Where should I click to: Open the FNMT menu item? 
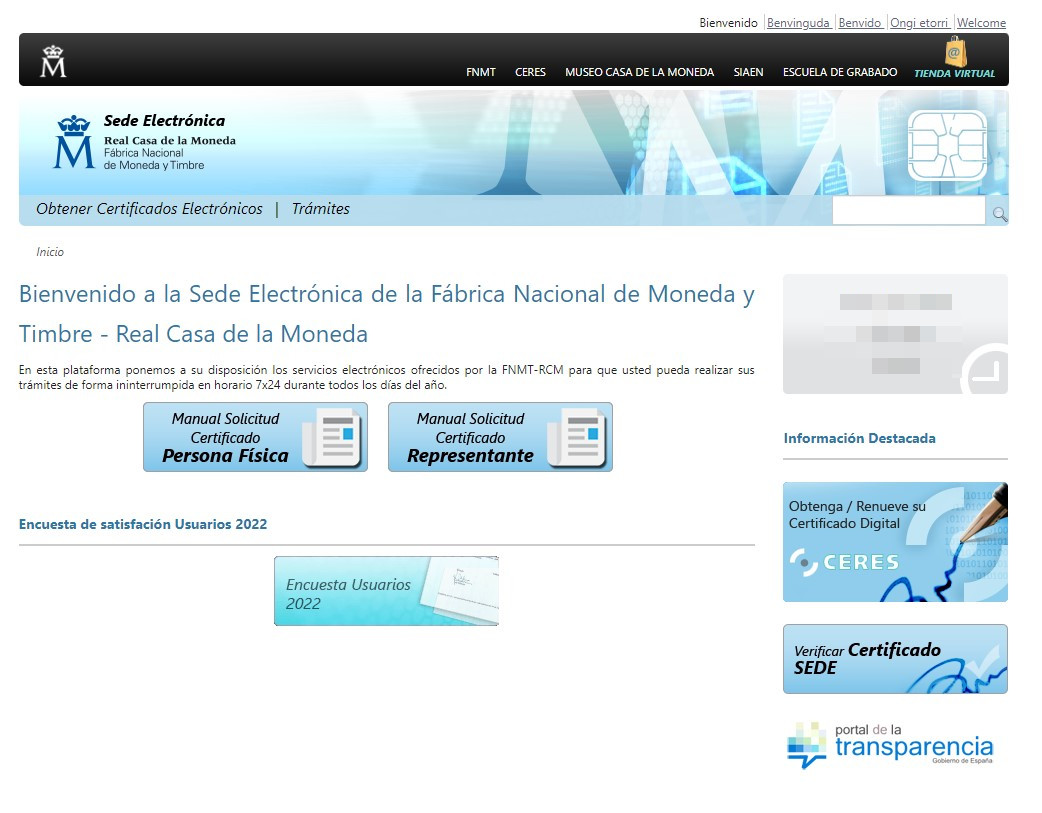point(480,72)
